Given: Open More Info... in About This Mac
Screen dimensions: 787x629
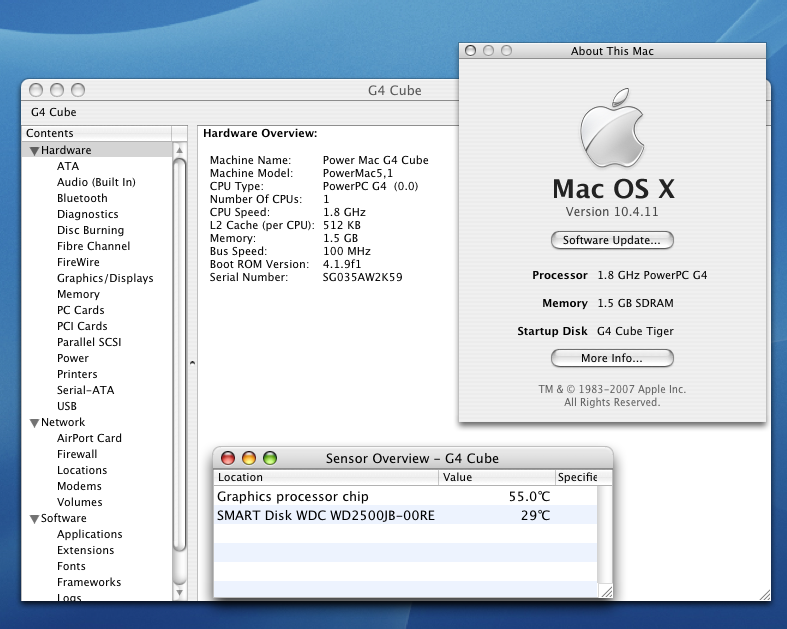Looking at the screenshot, I should coord(612,358).
